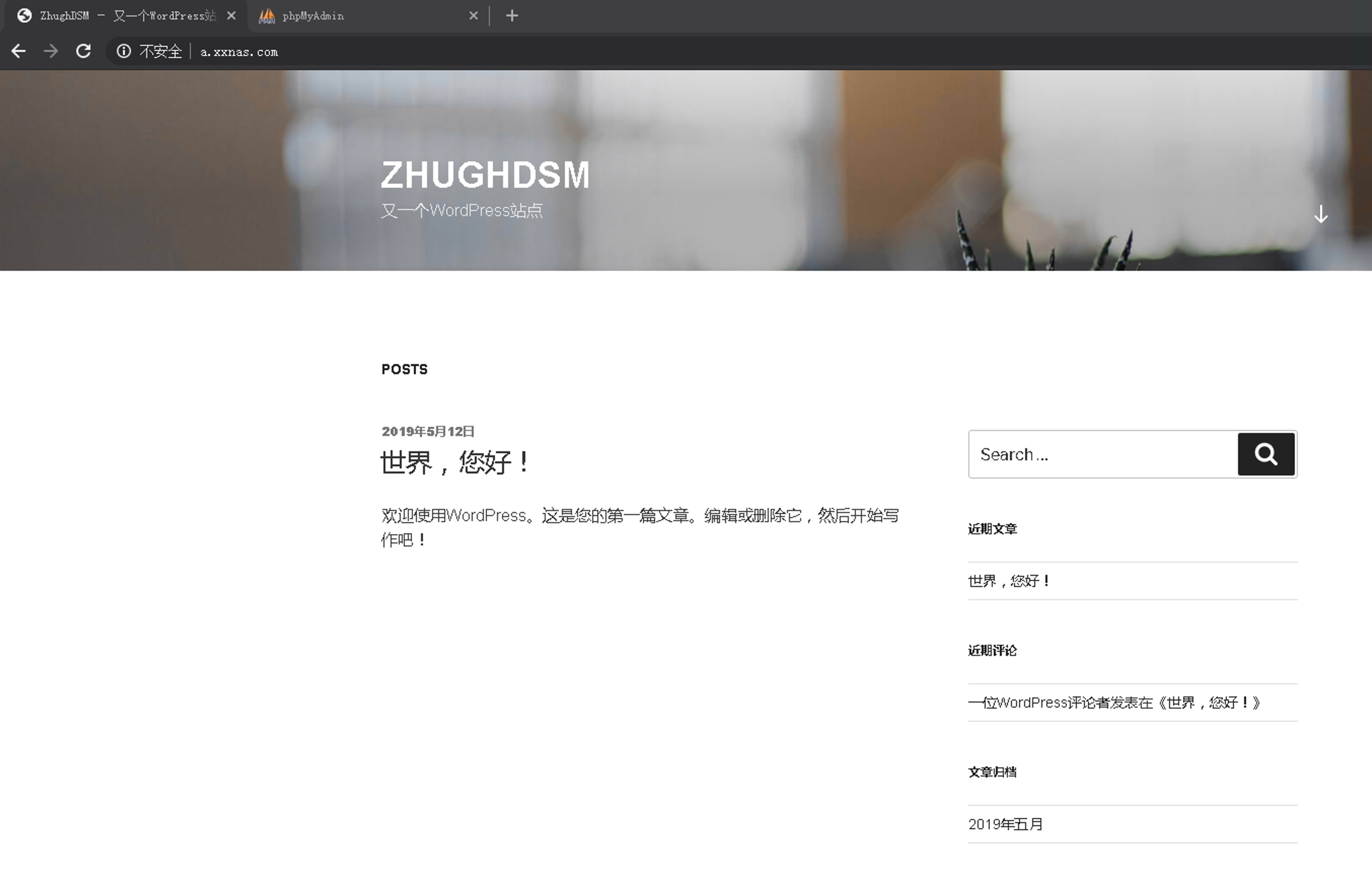Click the POSTS heading

(x=405, y=369)
